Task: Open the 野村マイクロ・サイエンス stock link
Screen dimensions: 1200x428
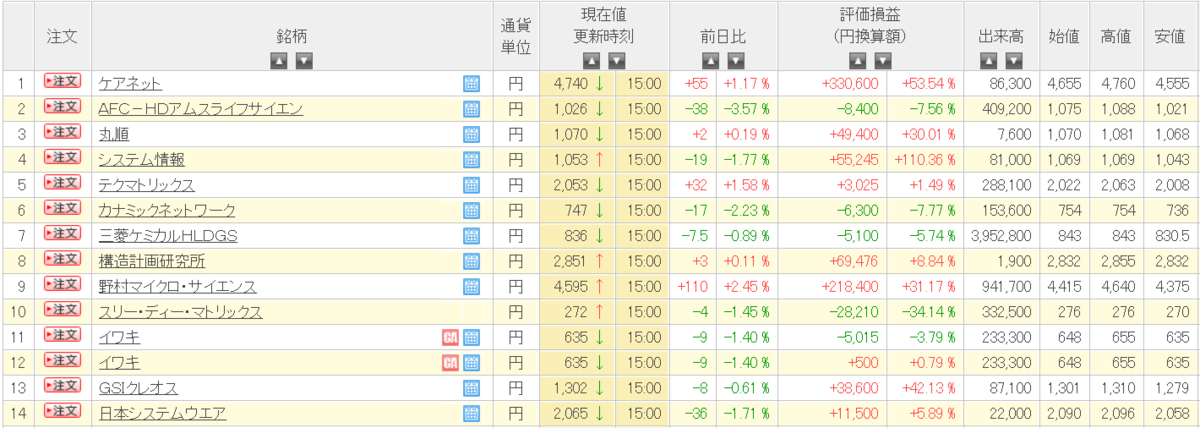Action: pos(177,287)
